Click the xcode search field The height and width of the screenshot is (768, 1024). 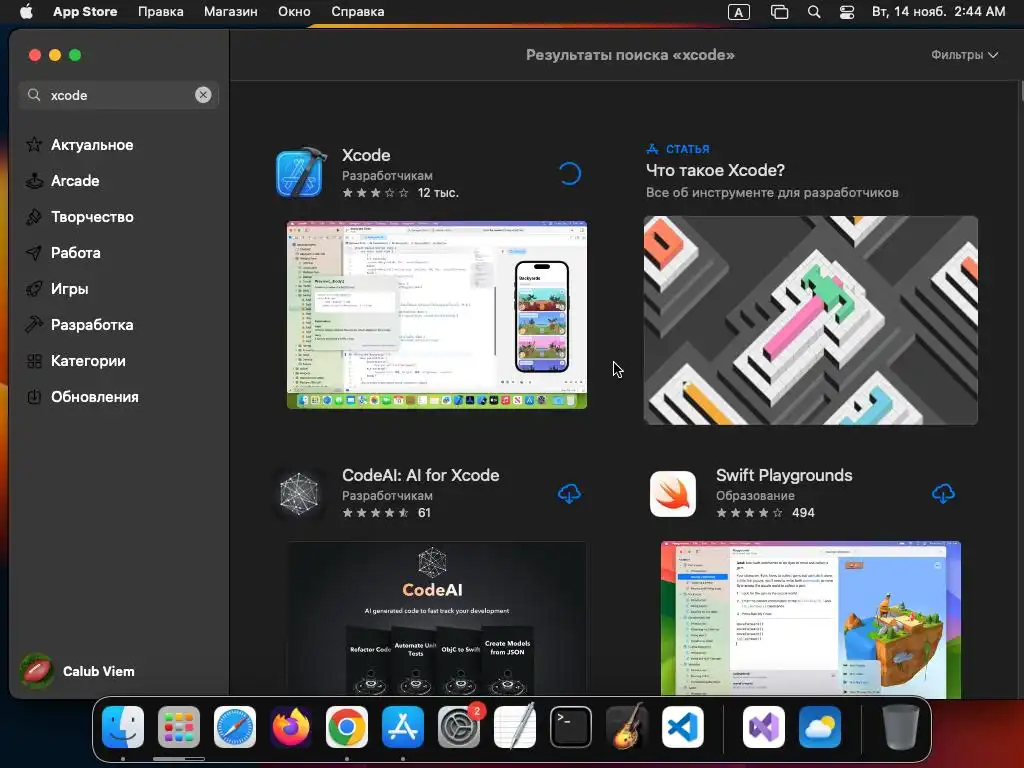coord(119,95)
